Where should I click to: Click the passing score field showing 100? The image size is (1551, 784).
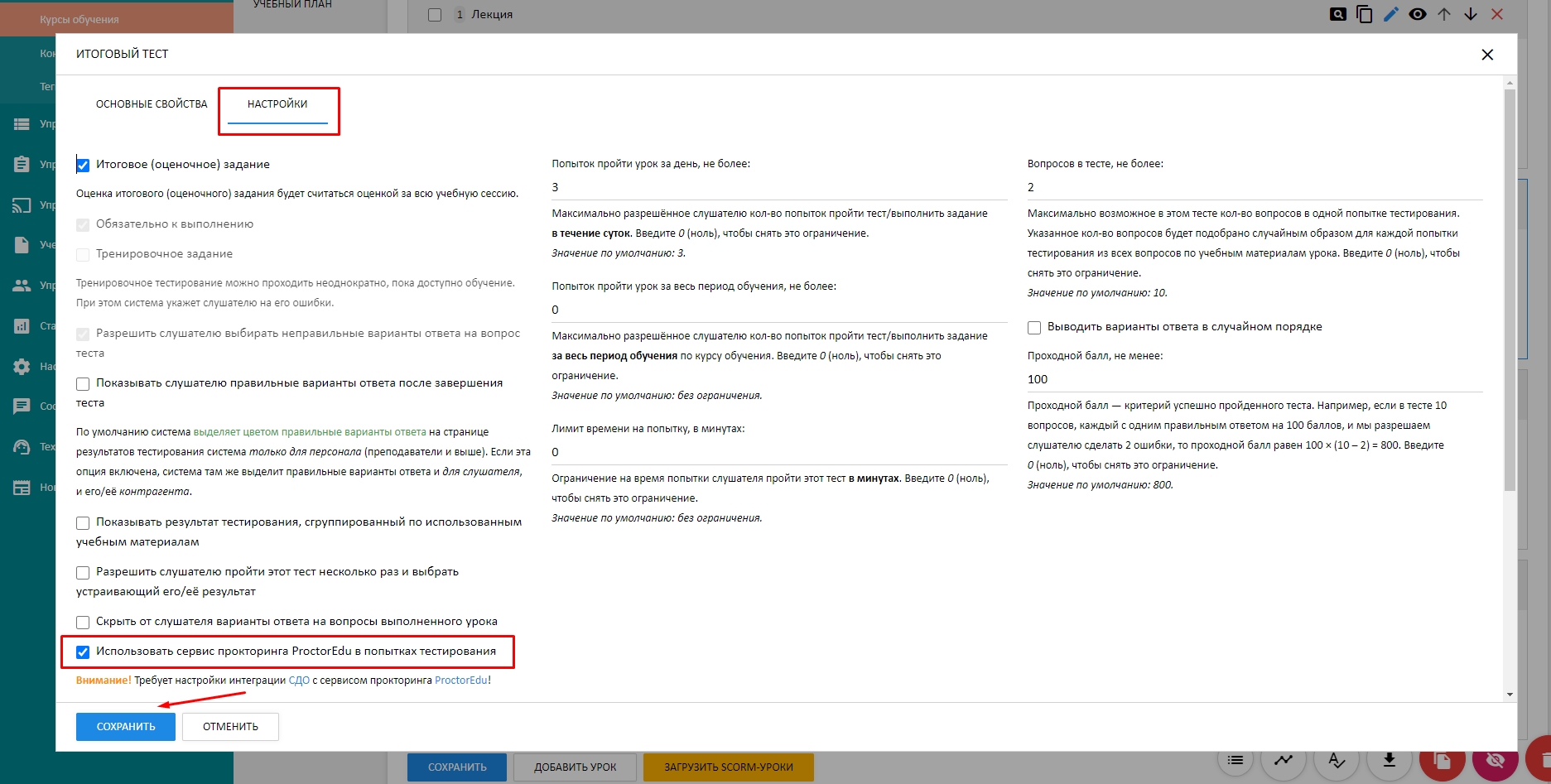point(1255,379)
